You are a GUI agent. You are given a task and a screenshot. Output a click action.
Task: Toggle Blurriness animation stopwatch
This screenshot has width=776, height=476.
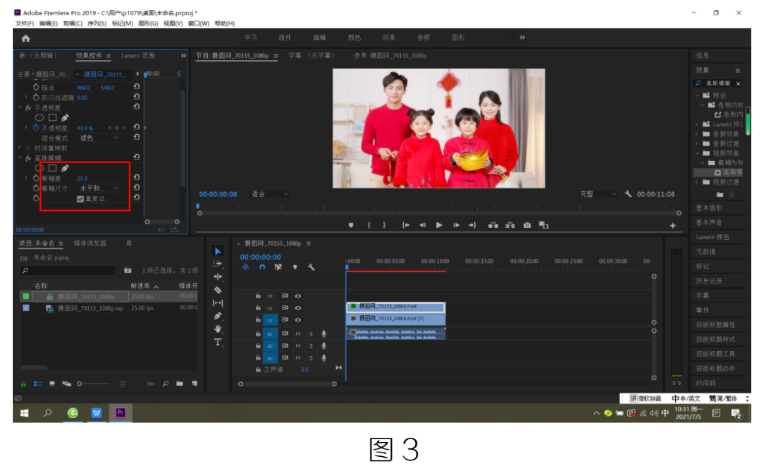pos(36,178)
